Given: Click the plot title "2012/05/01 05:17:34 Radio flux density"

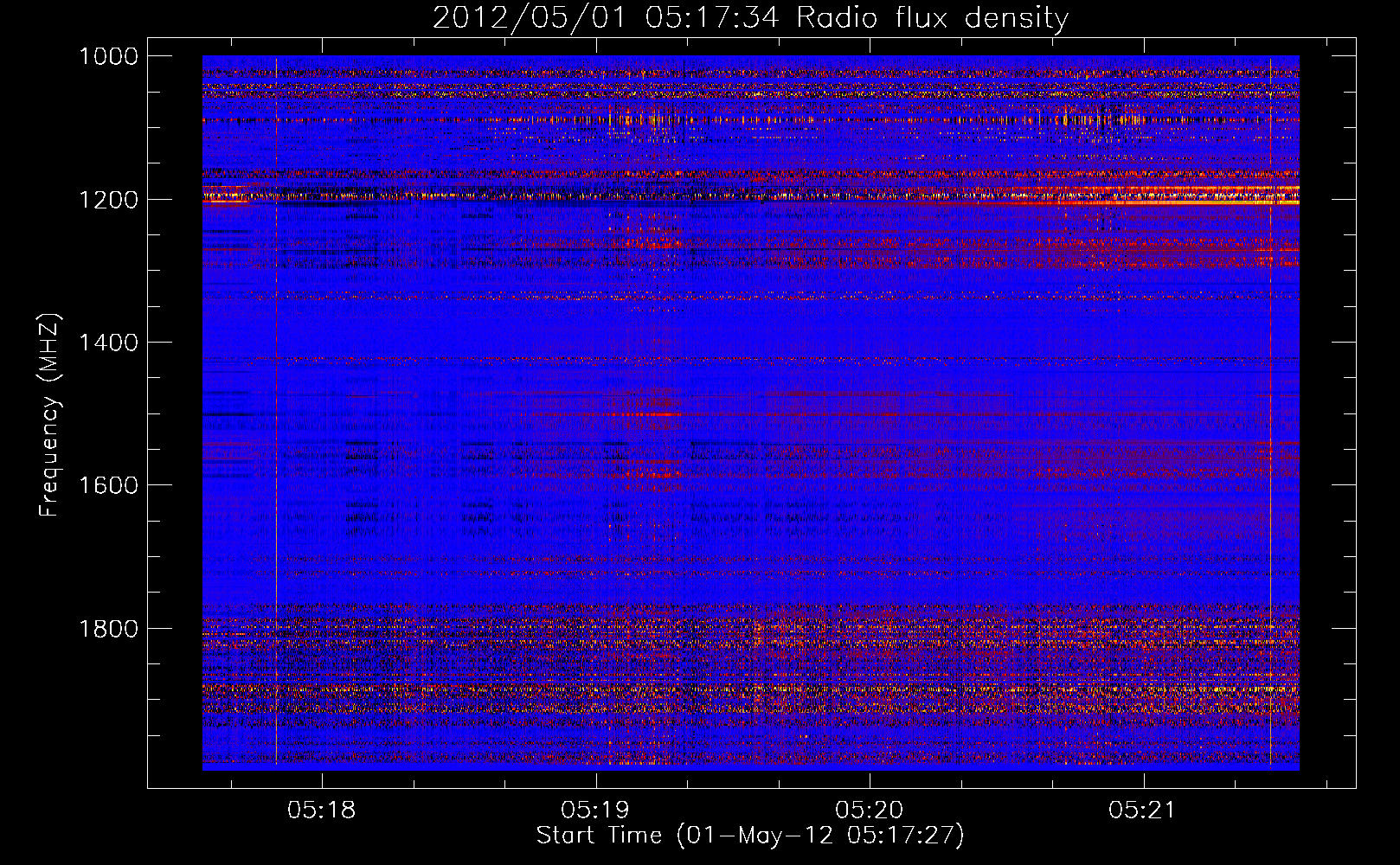Looking at the screenshot, I should [x=750, y=17].
